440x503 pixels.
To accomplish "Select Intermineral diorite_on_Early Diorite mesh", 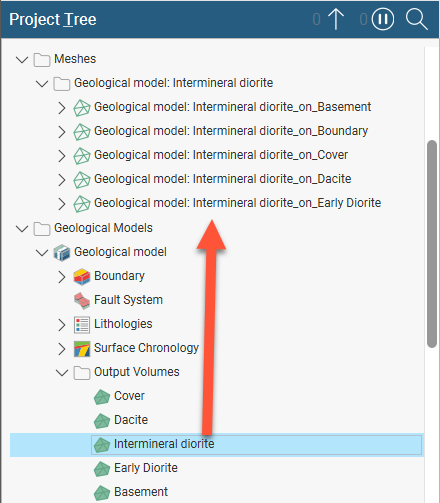I will [x=237, y=203].
